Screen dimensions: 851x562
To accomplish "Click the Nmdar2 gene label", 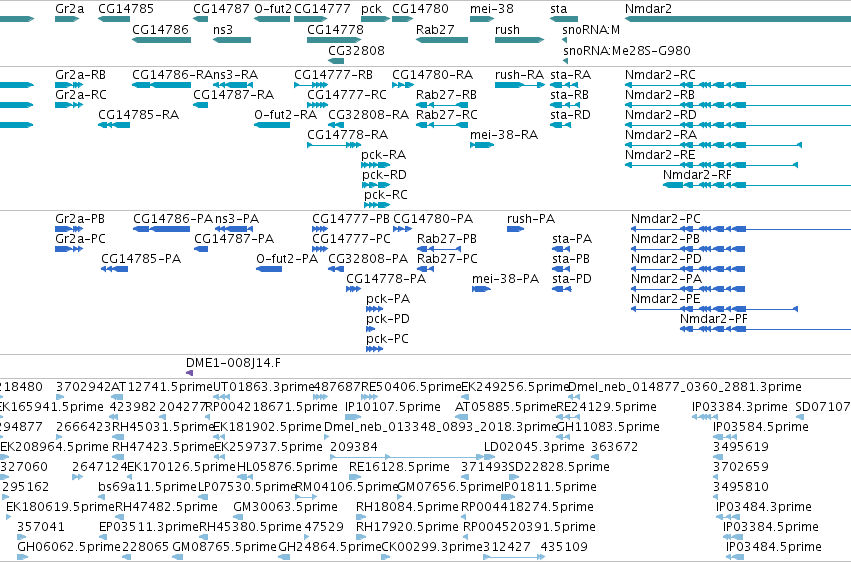I will (x=648, y=9).
